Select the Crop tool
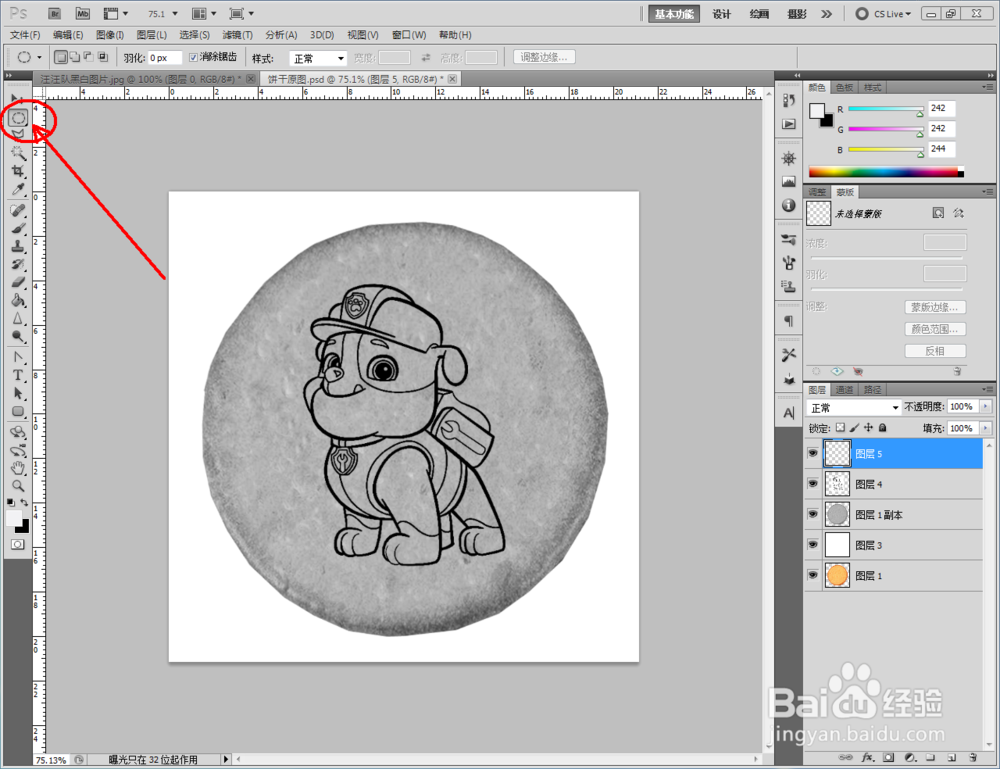This screenshot has width=1000, height=769. point(18,171)
